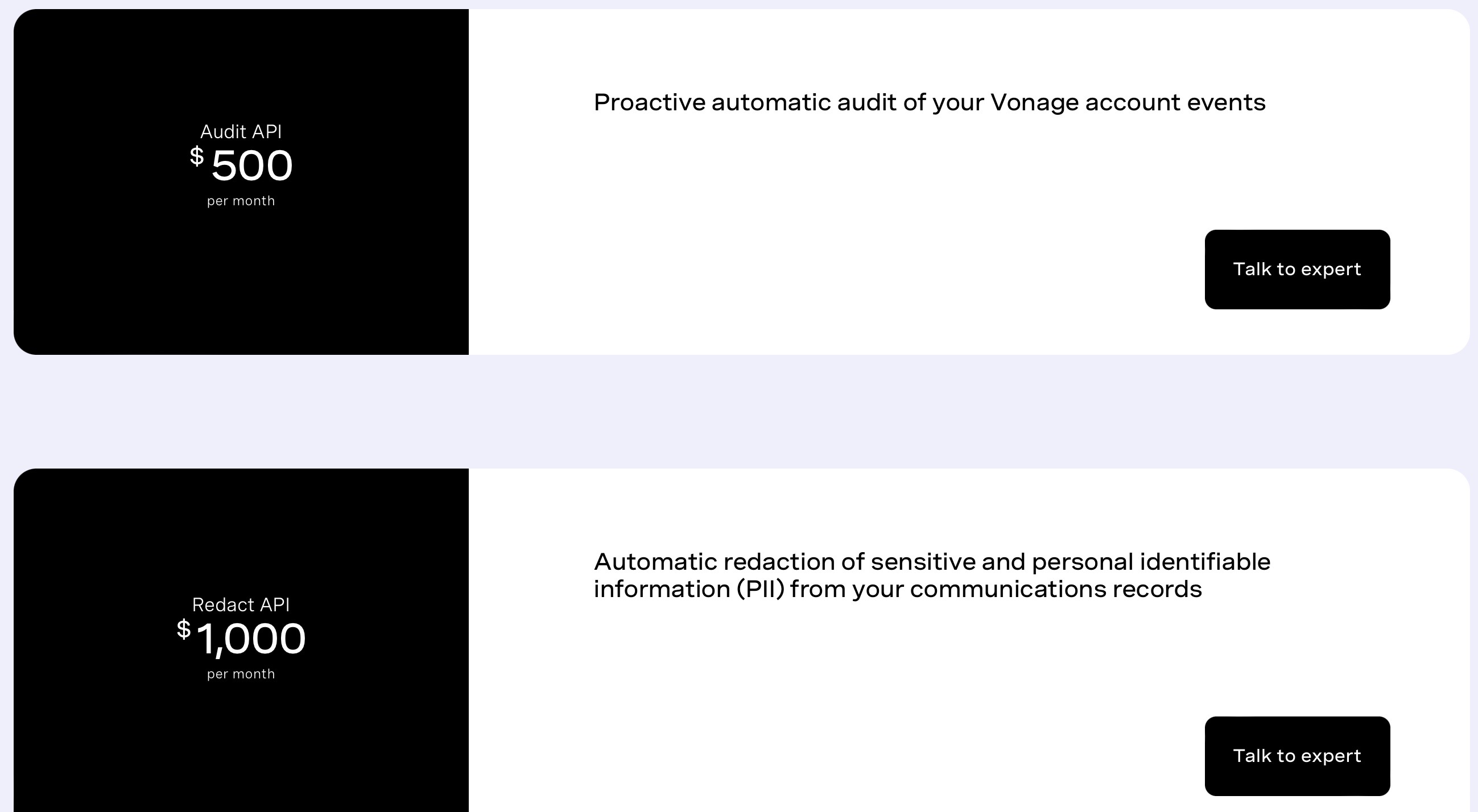Click the word Automatic in the Redact headline
The width and height of the screenshot is (1478, 812).
[654, 562]
